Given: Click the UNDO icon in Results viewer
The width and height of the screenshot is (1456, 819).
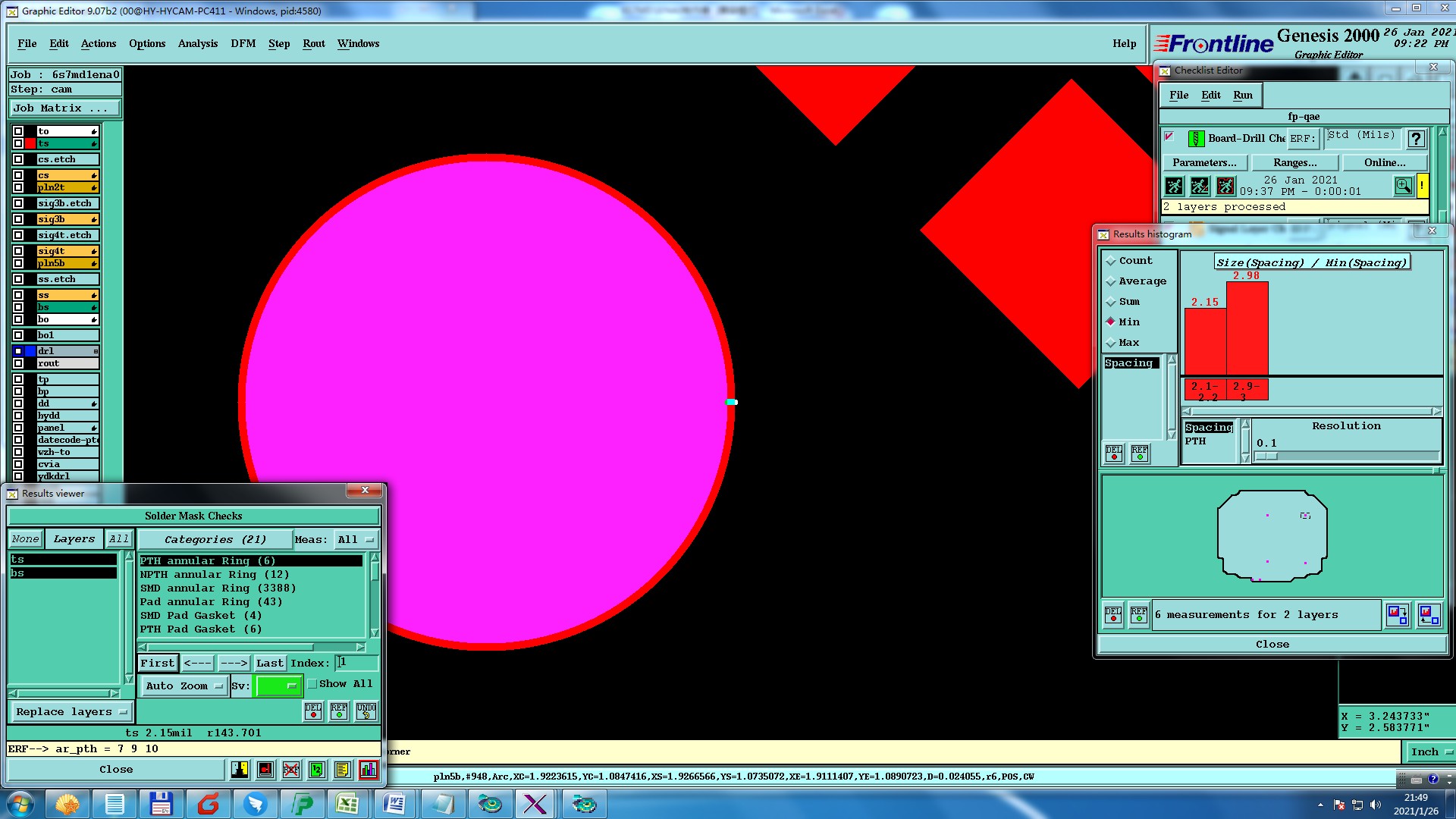Looking at the screenshot, I should coord(366,711).
